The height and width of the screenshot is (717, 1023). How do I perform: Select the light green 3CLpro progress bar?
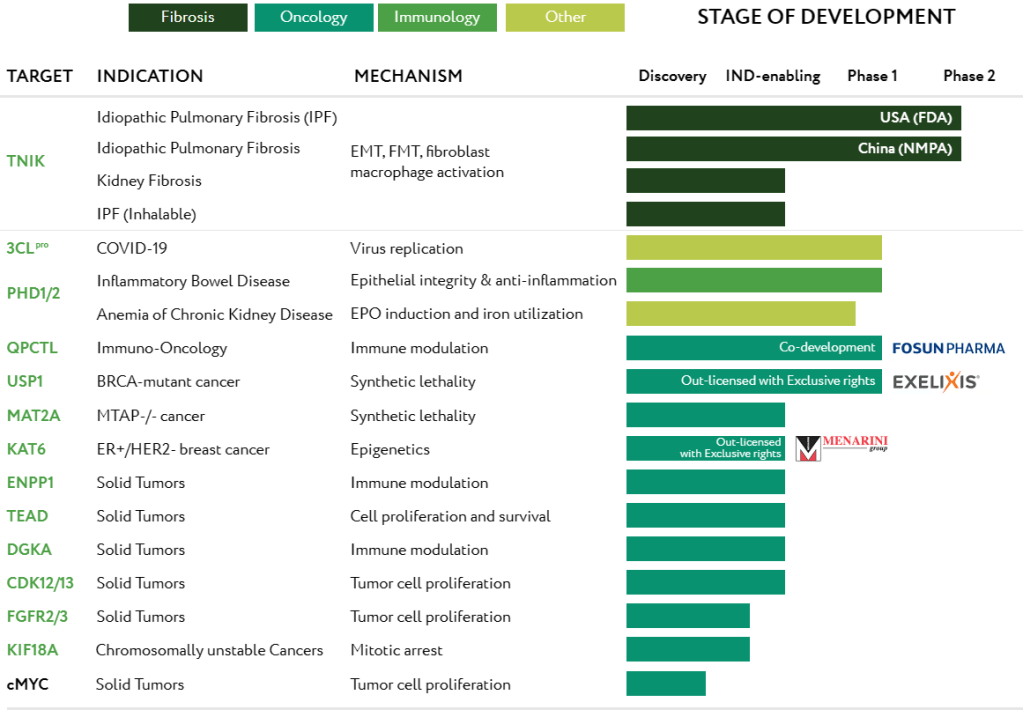coord(753,246)
